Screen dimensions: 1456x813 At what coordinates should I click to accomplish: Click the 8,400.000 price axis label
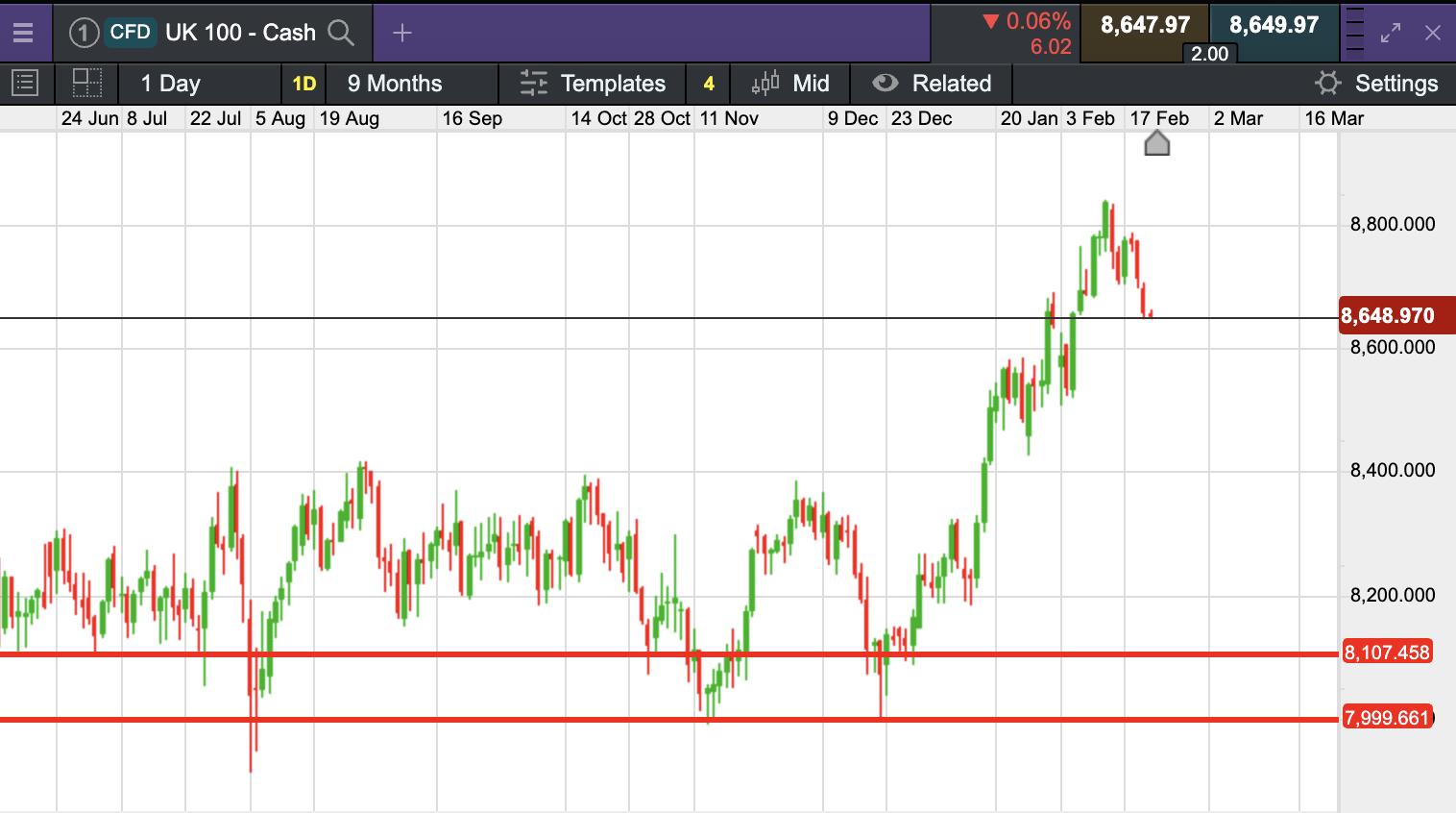1393,470
